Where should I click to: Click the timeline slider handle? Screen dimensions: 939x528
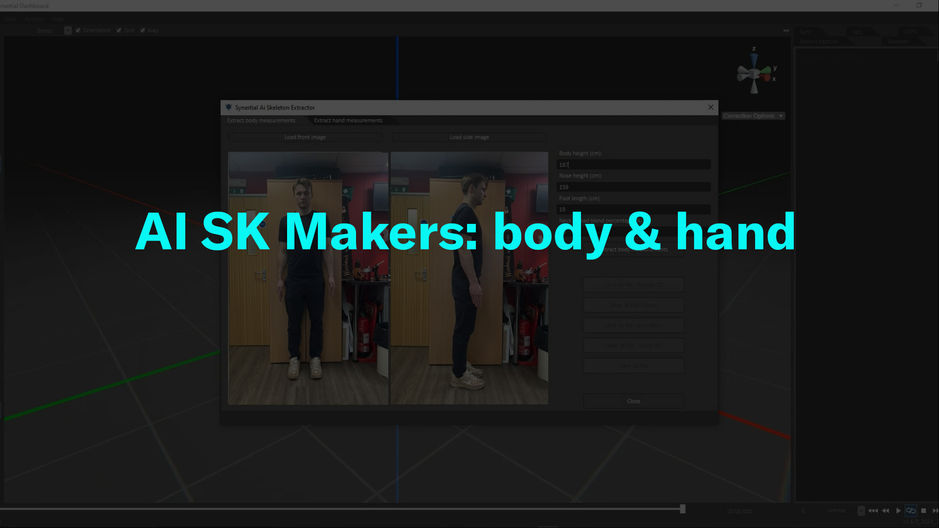coord(682,509)
